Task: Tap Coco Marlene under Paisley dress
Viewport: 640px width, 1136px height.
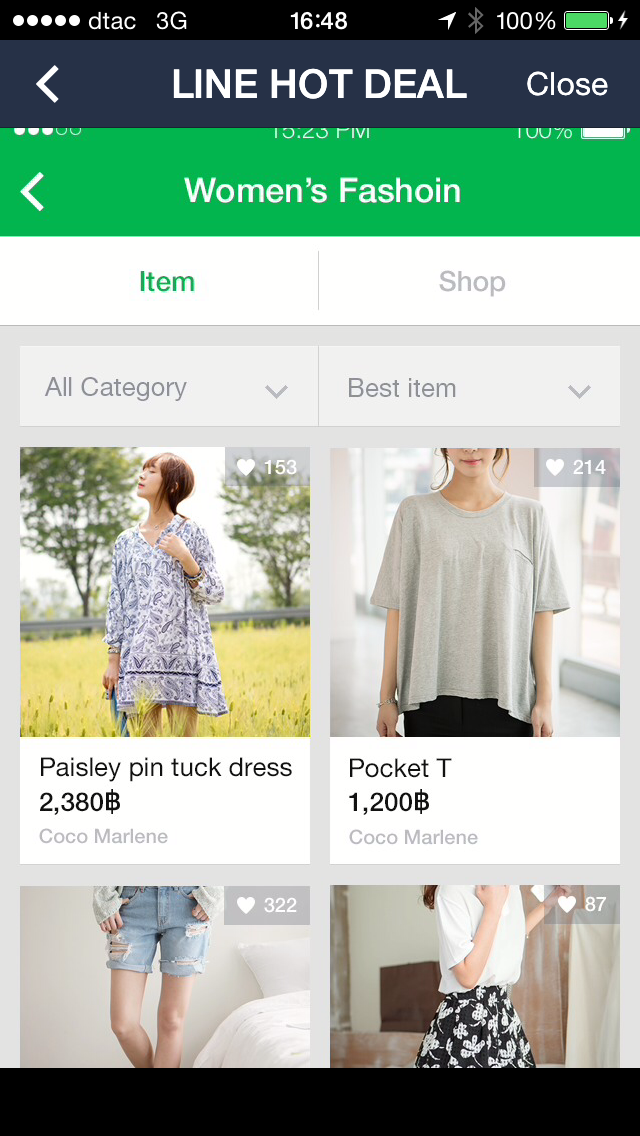Action: tap(104, 836)
